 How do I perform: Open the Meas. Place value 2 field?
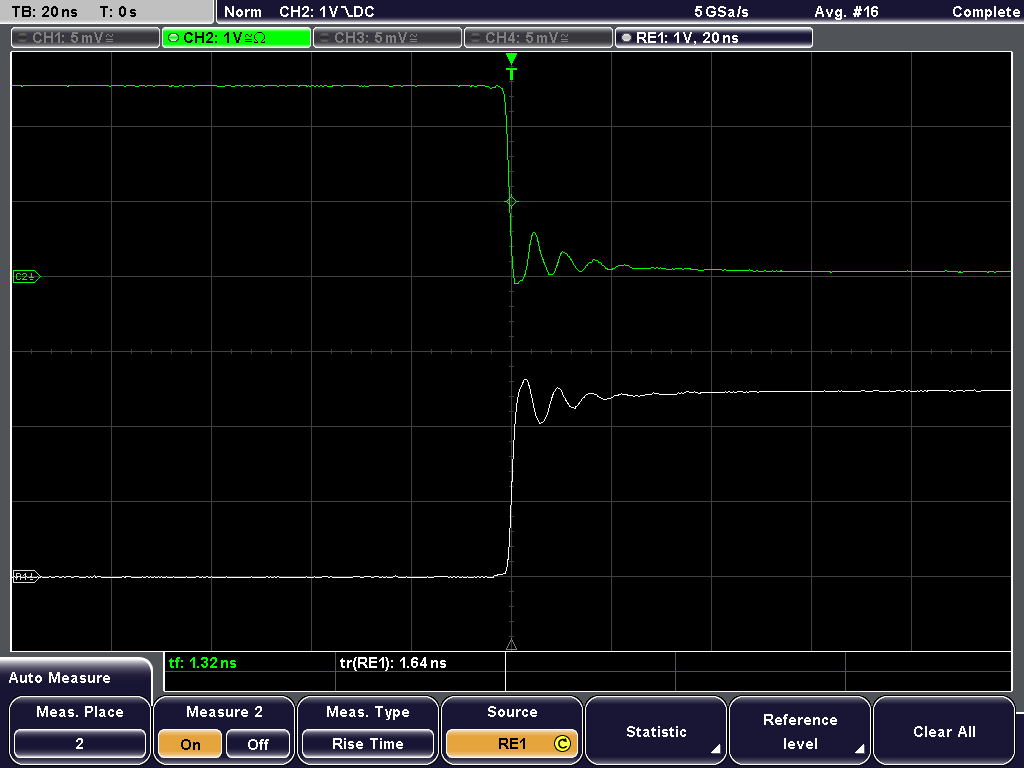point(80,744)
